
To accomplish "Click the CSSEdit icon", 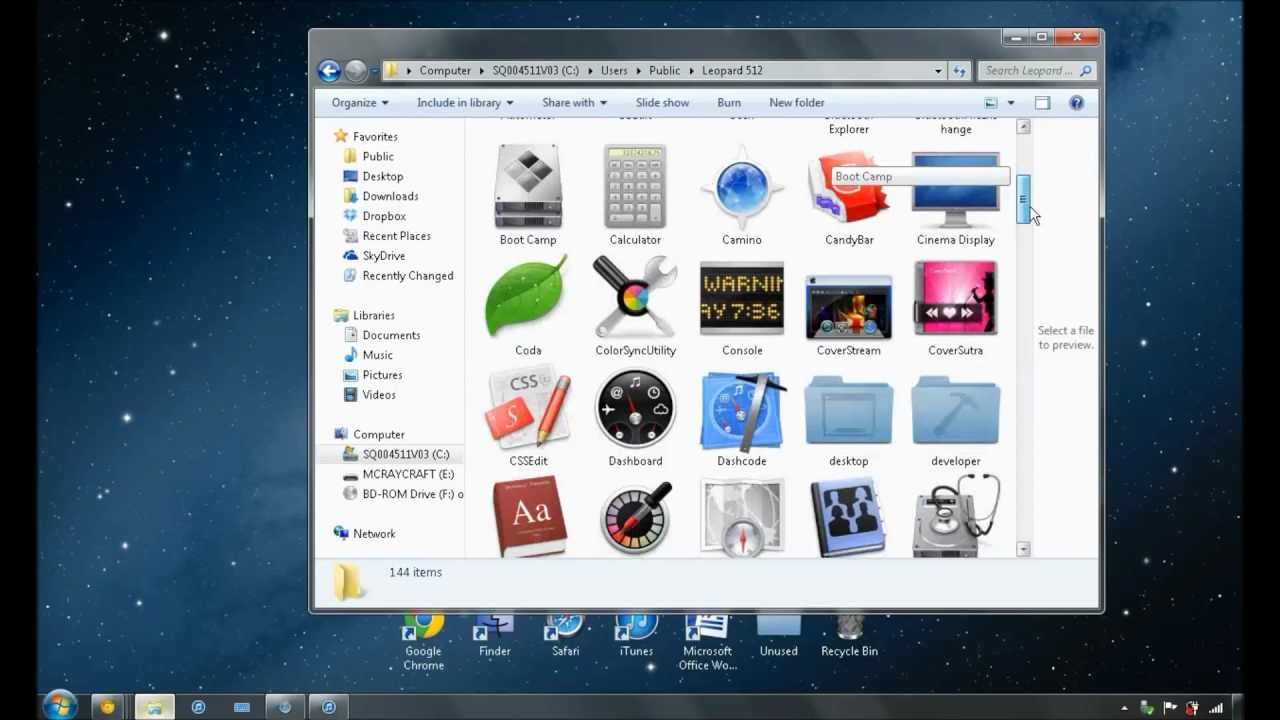I will pyautogui.click(x=528, y=409).
